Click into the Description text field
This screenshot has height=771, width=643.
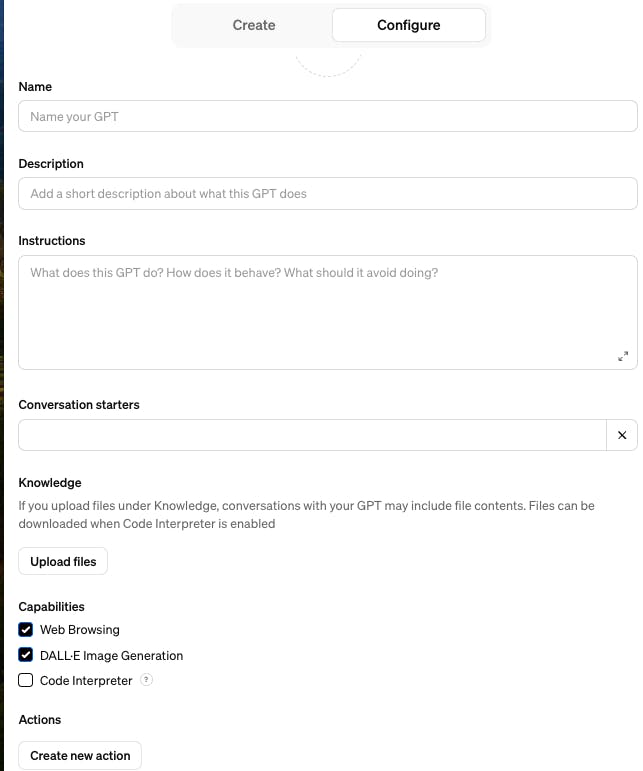328,194
